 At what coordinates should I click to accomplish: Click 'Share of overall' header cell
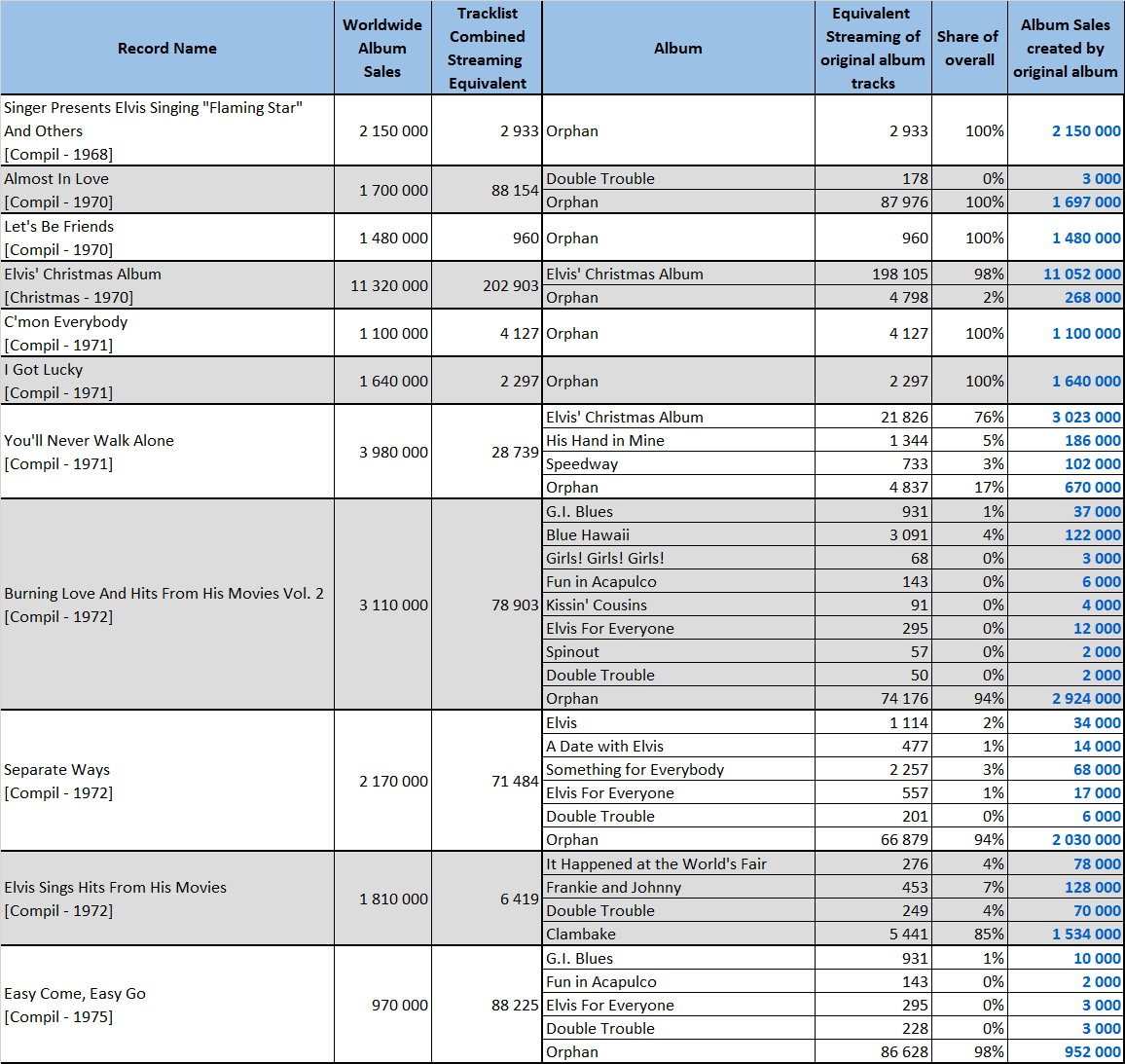969,48
